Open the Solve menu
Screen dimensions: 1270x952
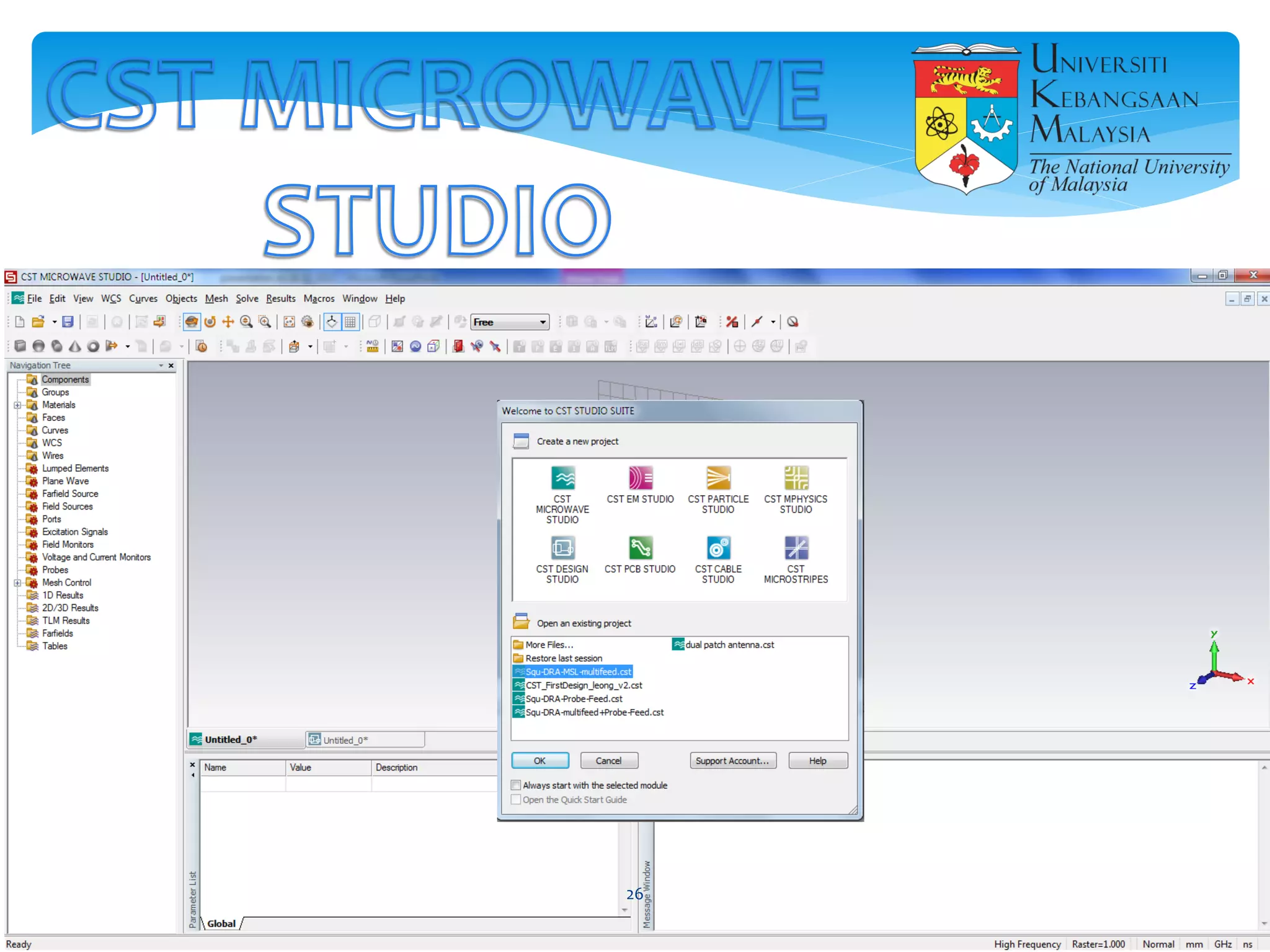click(247, 299)
